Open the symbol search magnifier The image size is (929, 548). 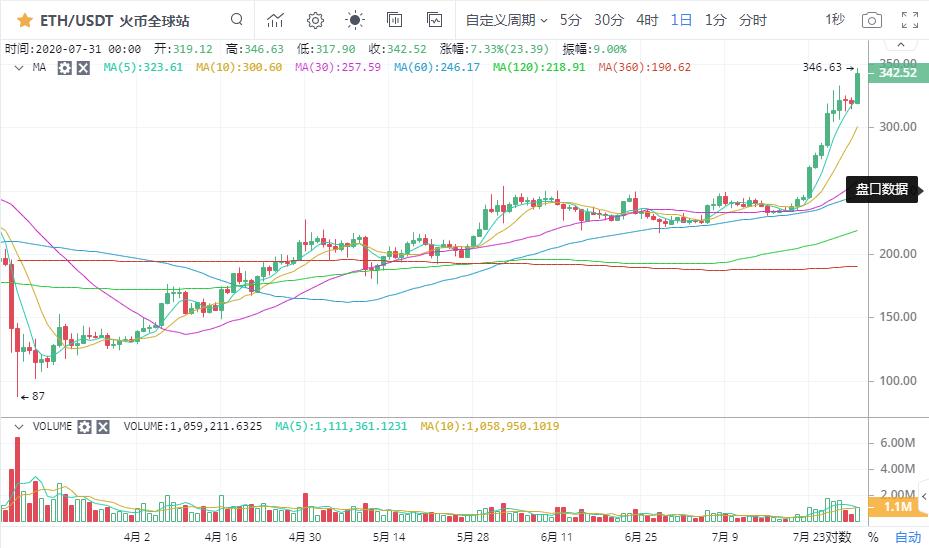[x=236, y=20]
